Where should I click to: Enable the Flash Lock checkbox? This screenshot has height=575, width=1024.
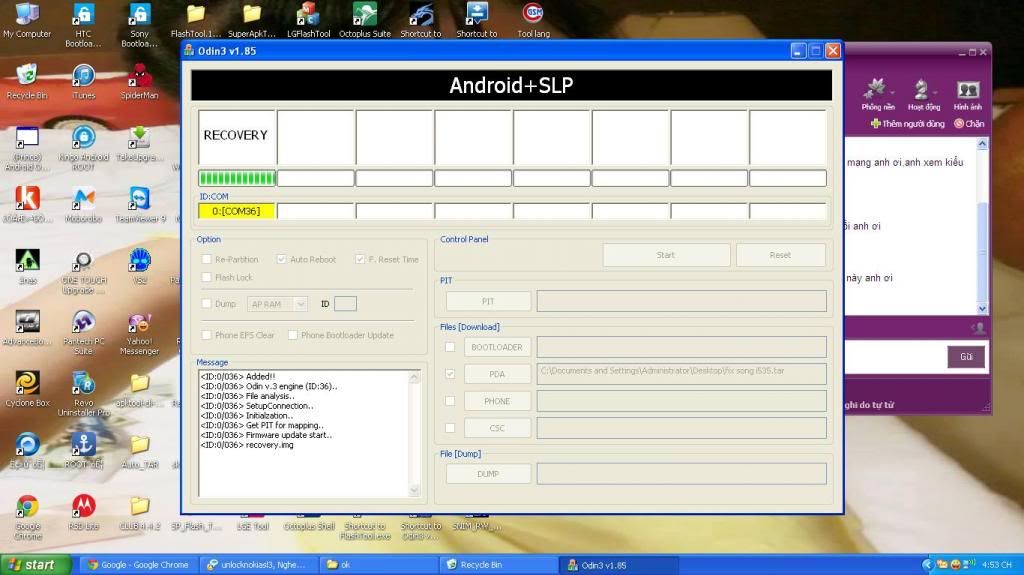point(207,277)
